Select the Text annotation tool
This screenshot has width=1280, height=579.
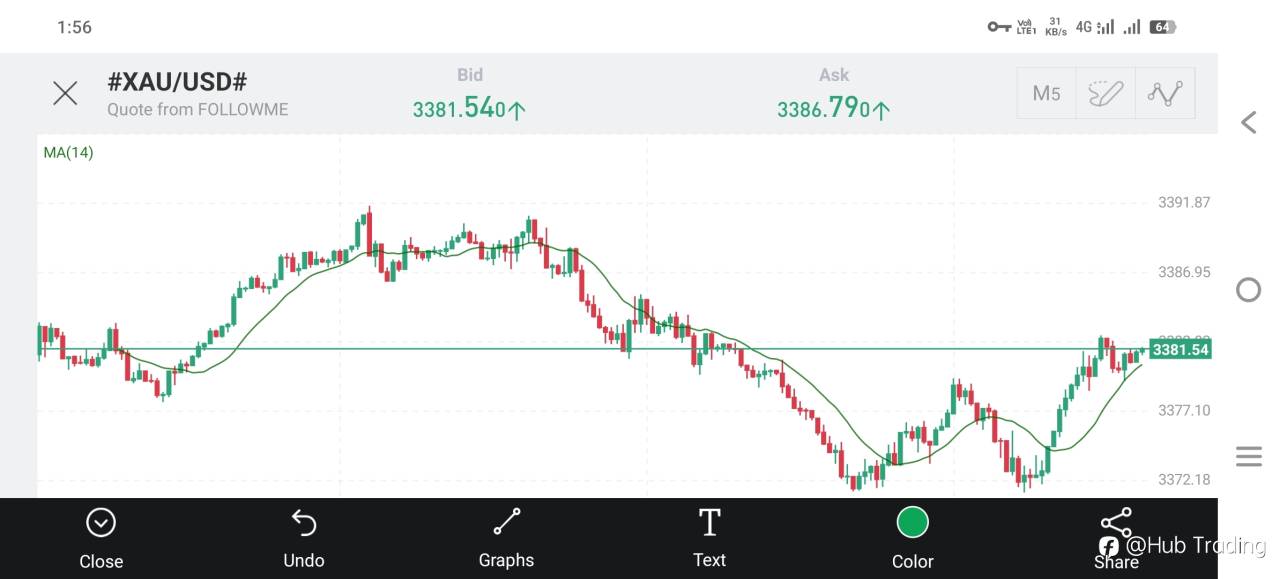(x=709, y=523)
